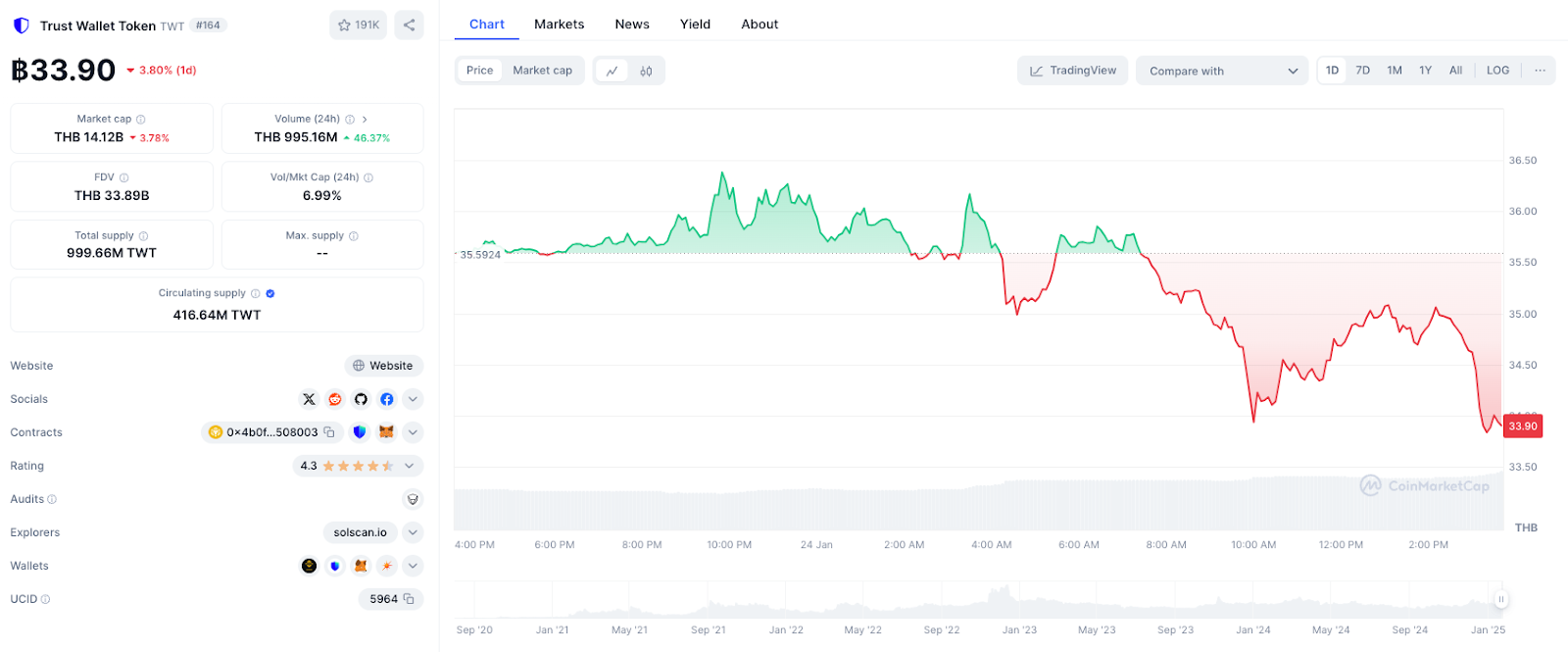
Task: Open the Yield tab
Action: 695,25
